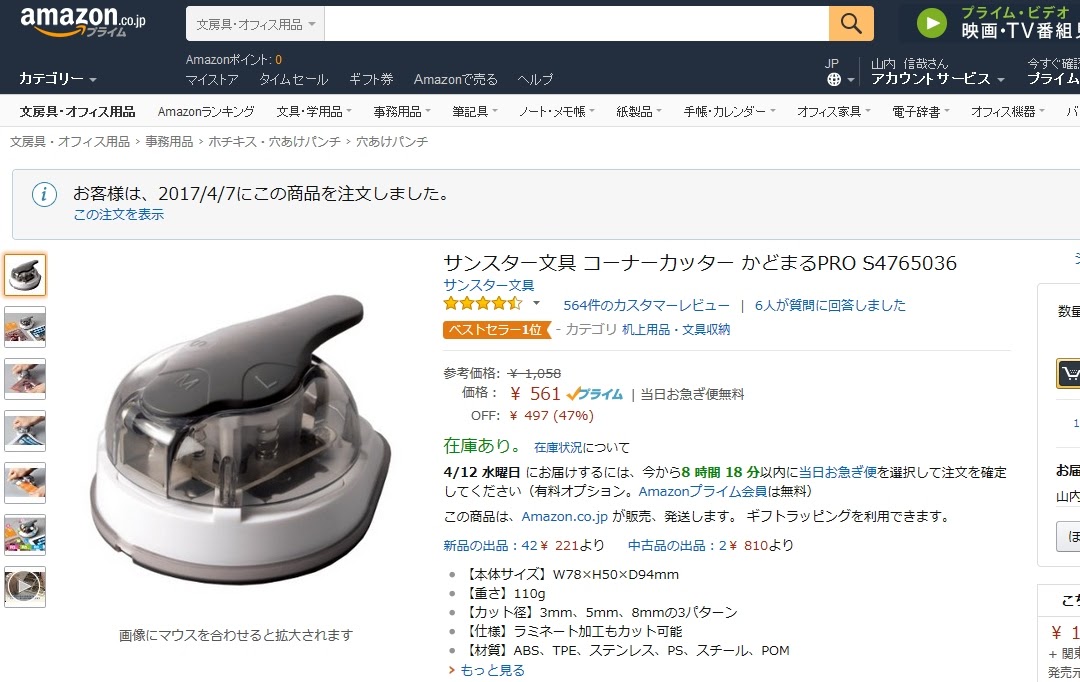
Task: Click the info icon in order notice
Action: tap(44, 195)
